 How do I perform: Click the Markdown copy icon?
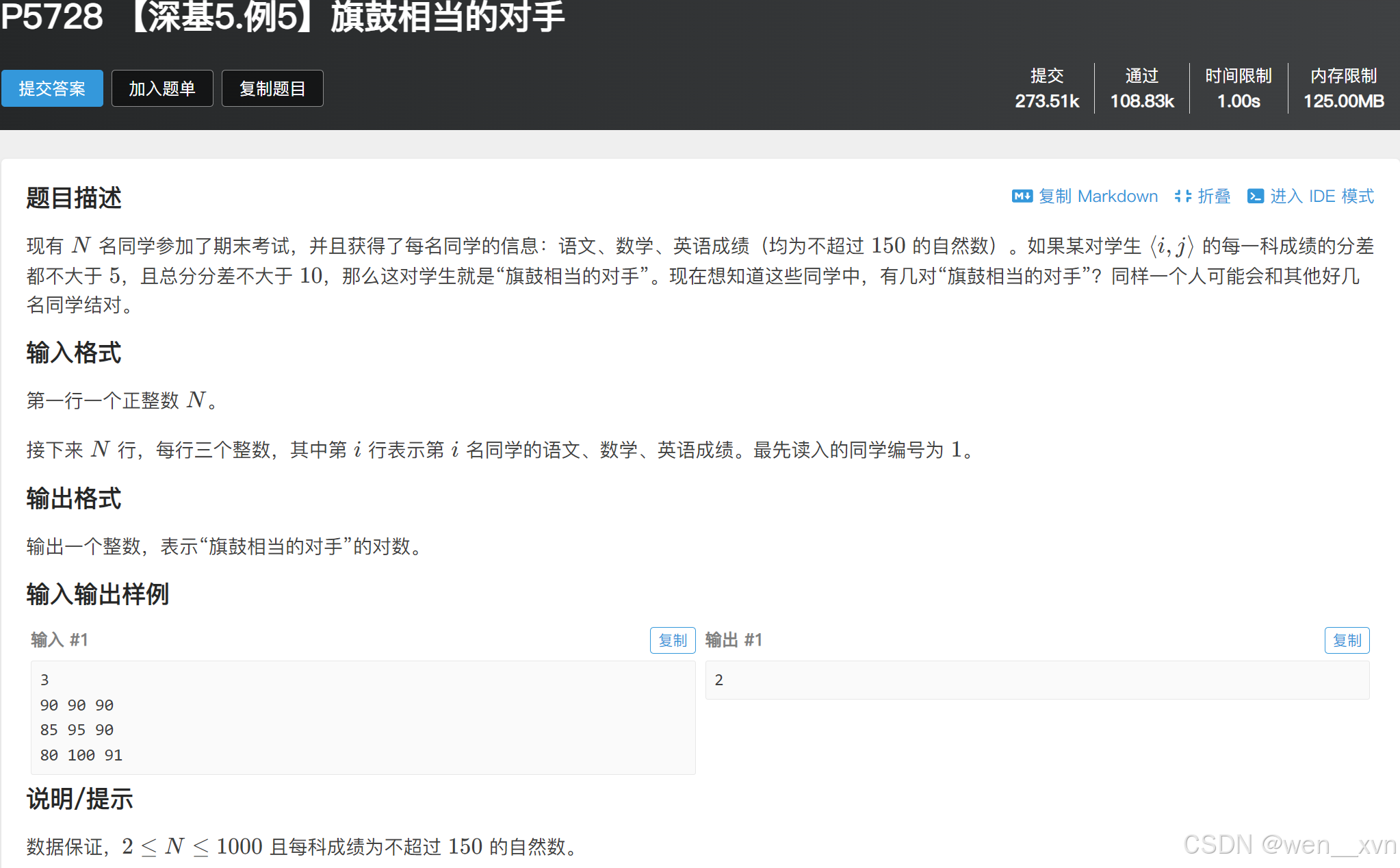1022,196
